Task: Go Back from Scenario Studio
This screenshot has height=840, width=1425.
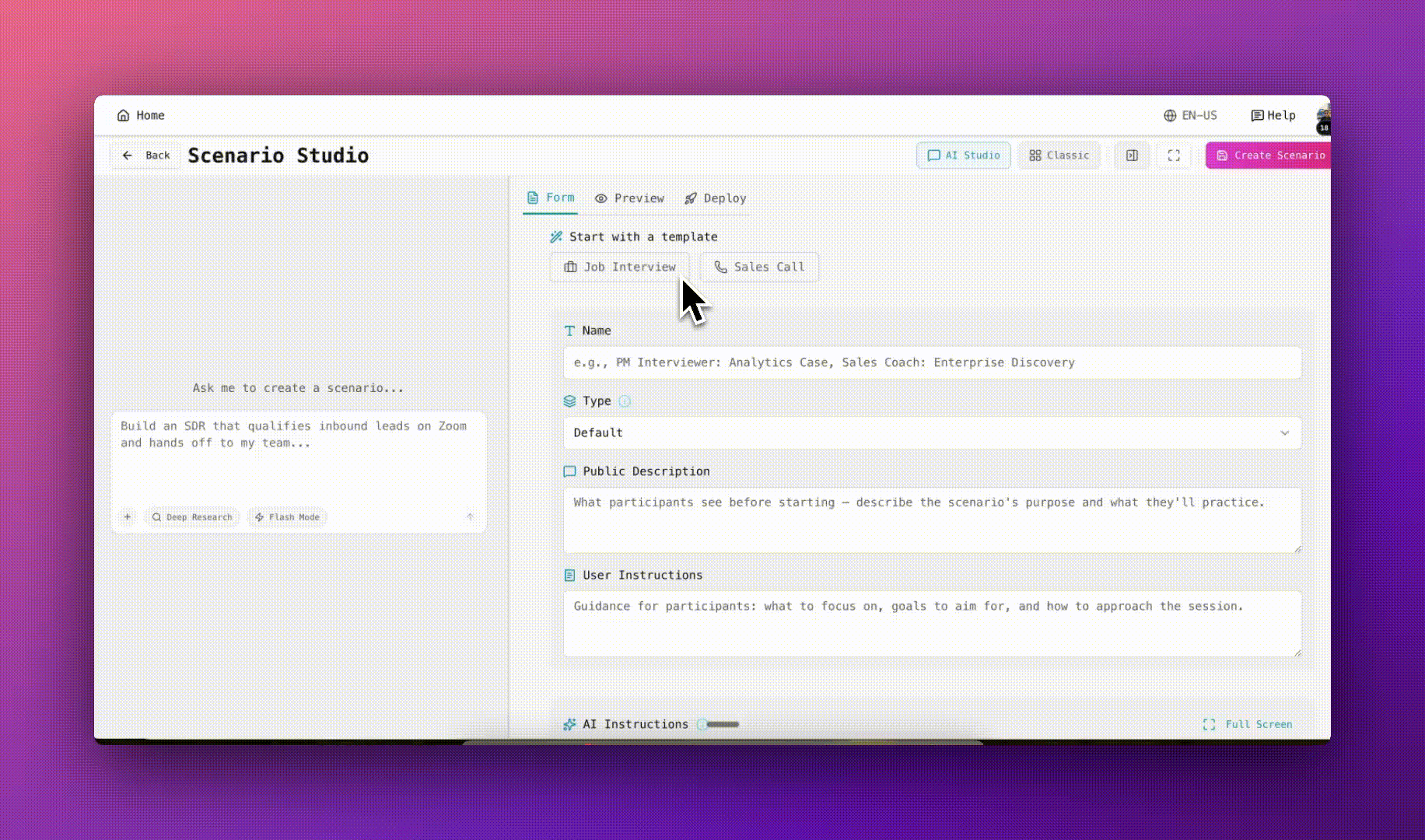Action: (146, 156)
